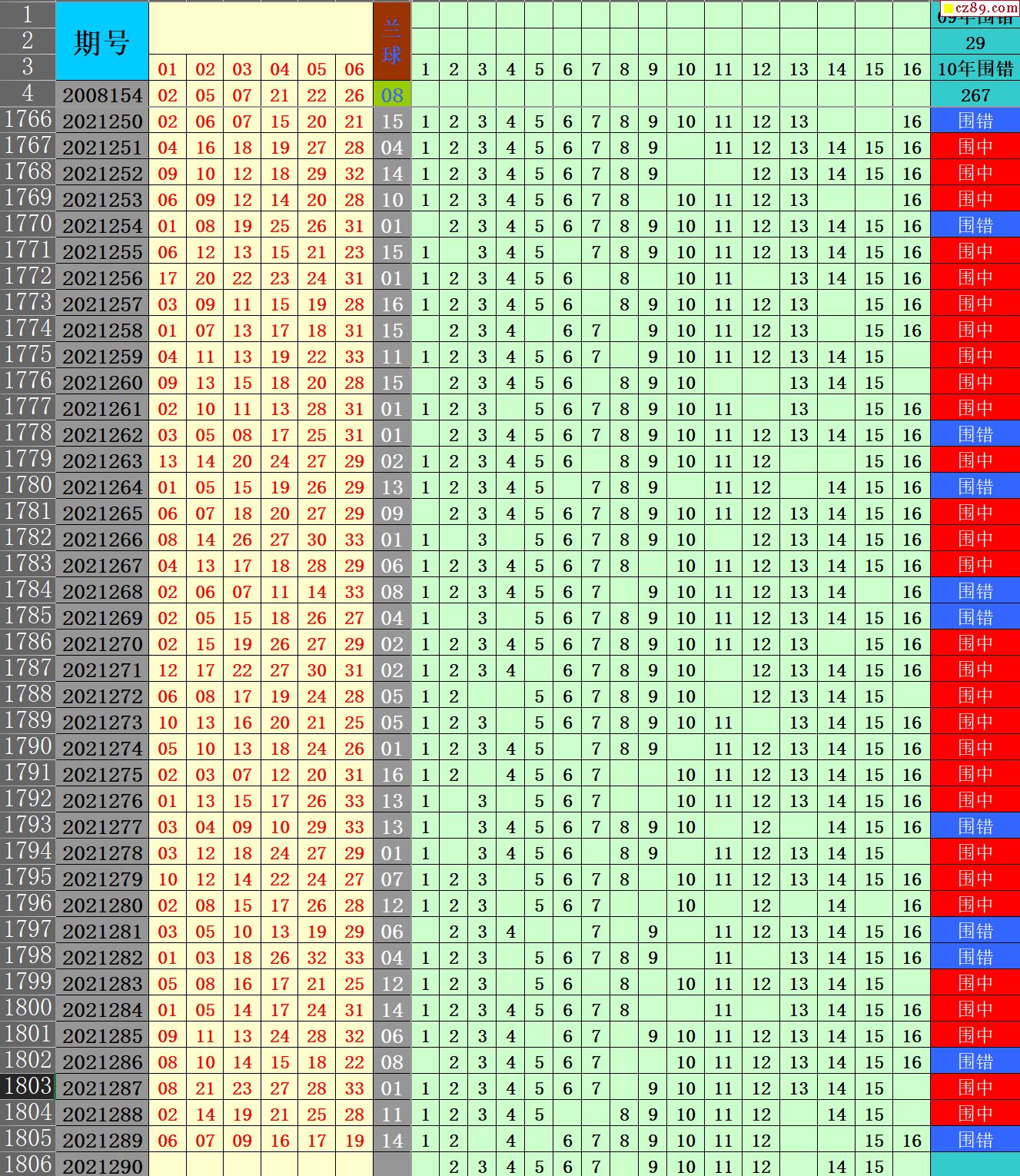
Task: Select the 围错 result in row 2021250
Action: (x=975, y=121)
